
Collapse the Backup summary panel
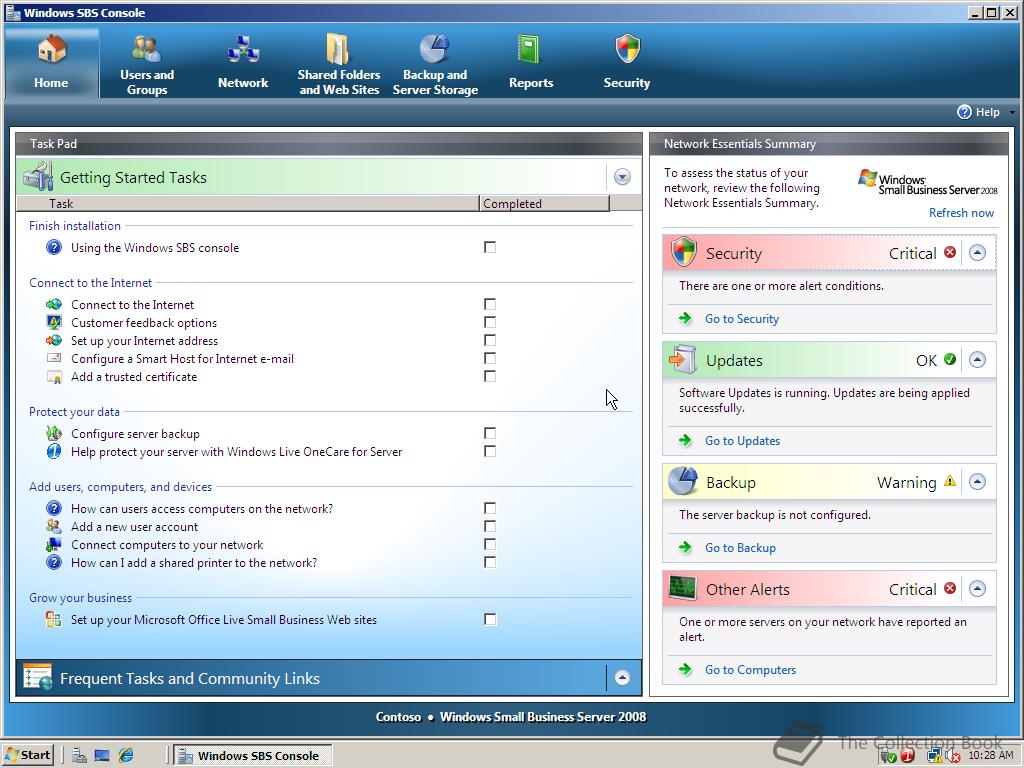(x=977, y=482)
